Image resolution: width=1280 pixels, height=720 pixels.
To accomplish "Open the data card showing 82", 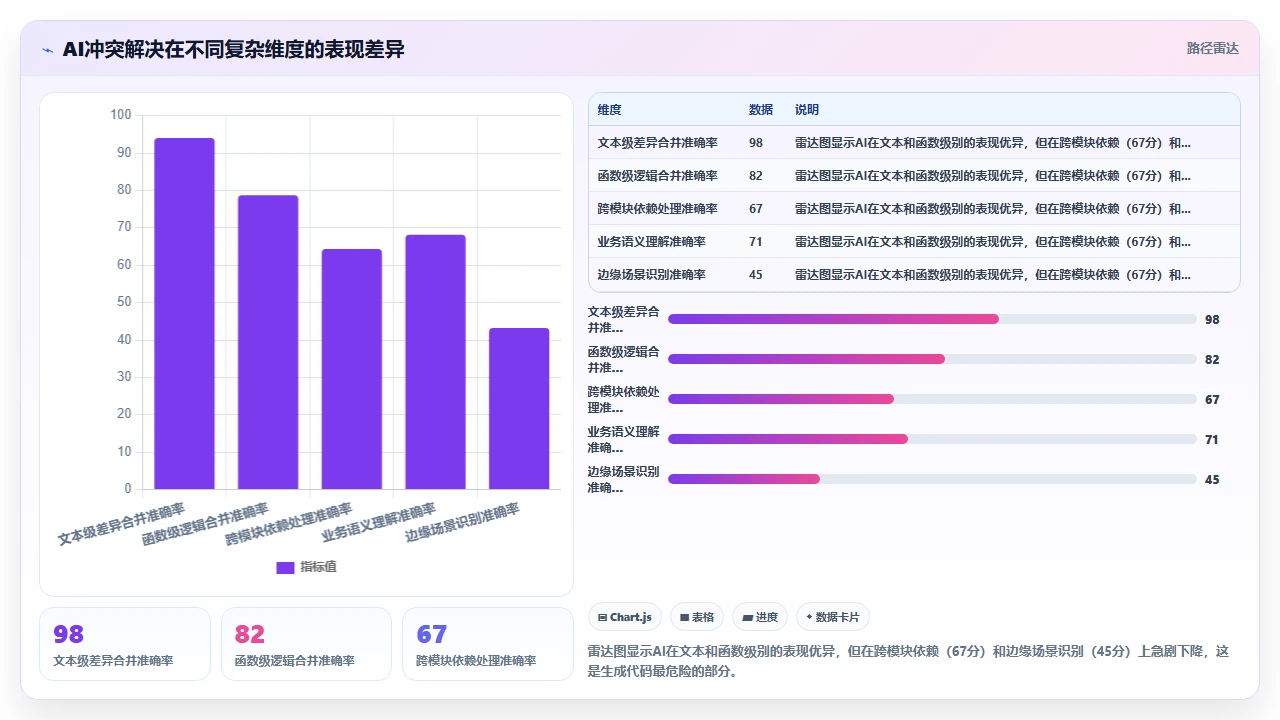I will 306,644.
